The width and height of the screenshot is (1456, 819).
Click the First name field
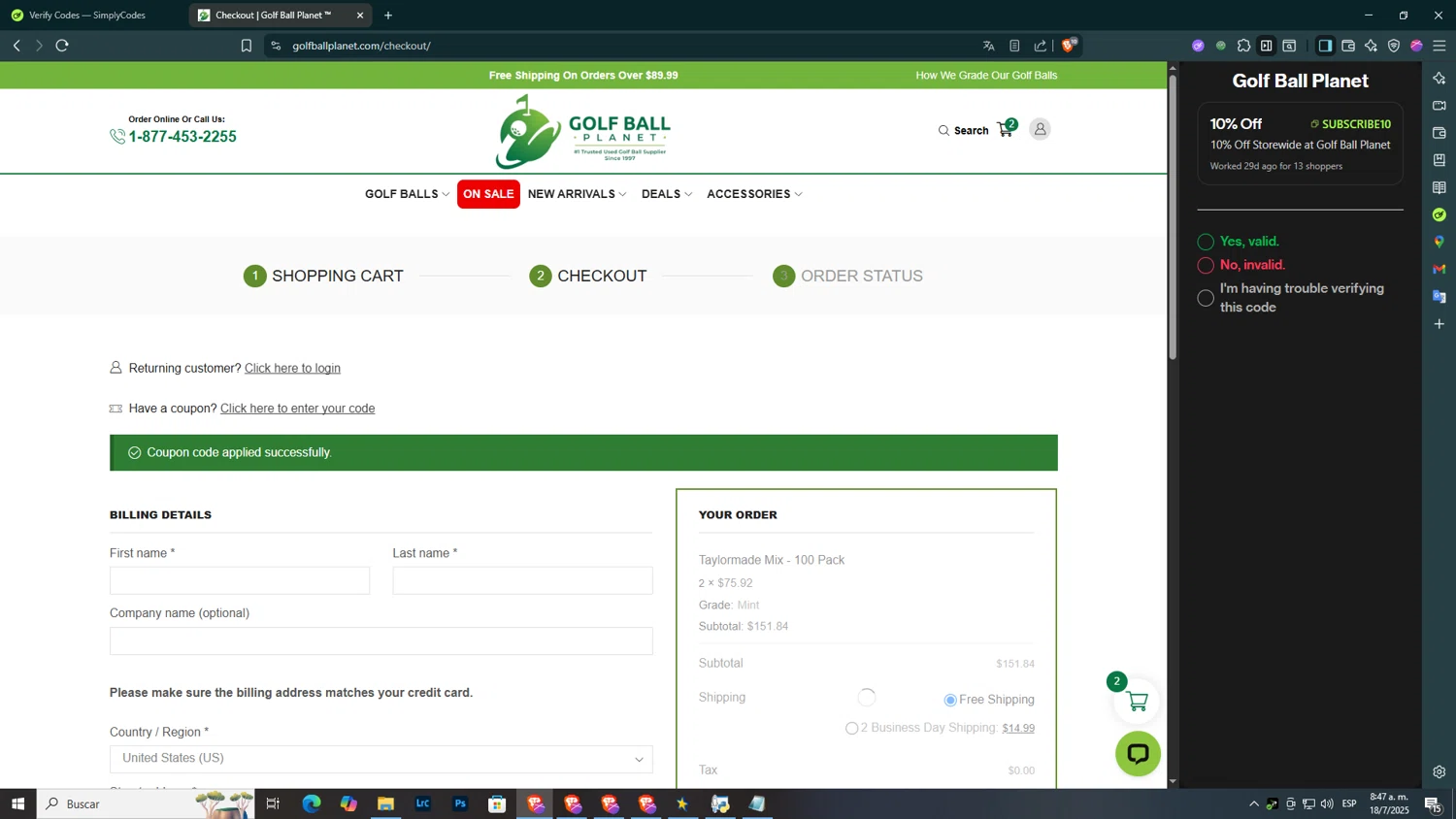[240, 580]
